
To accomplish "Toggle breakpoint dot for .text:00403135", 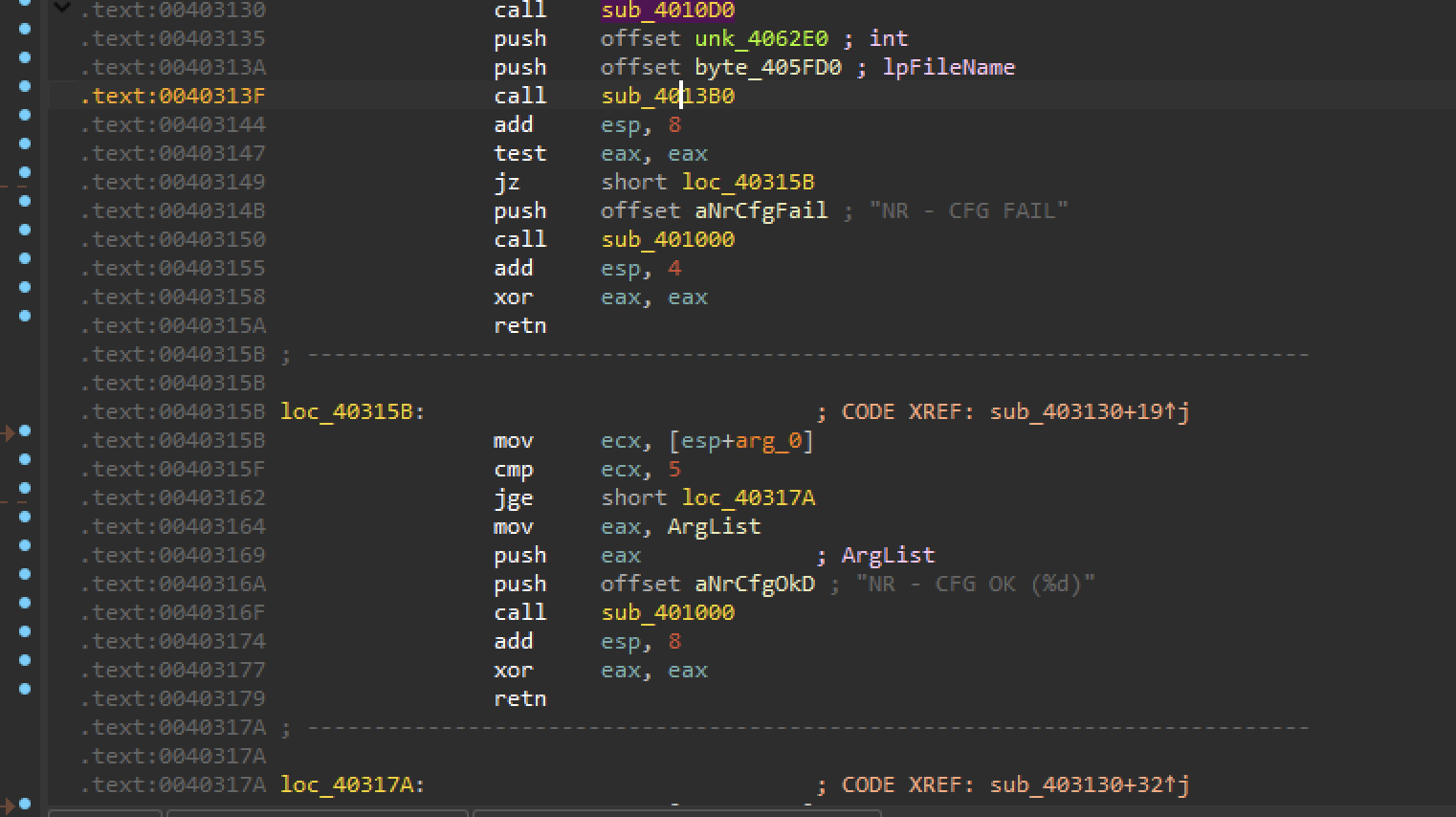I will point(25,29).
